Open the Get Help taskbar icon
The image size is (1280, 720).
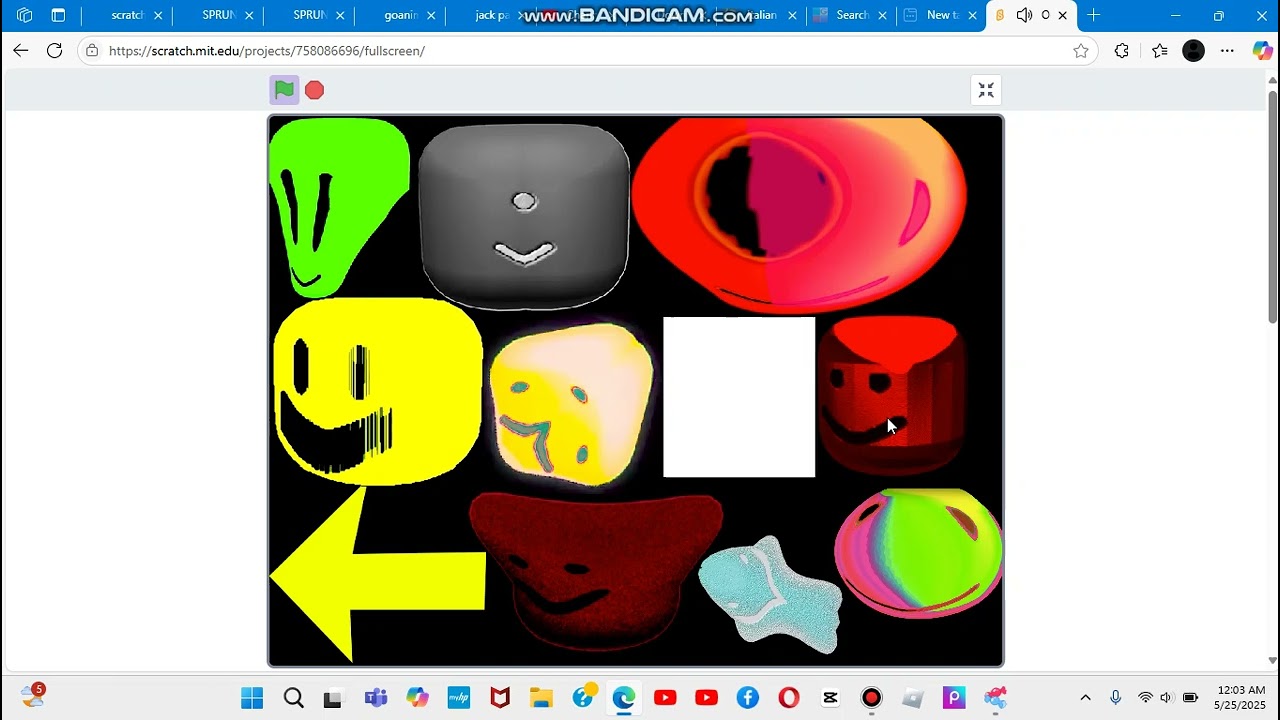tap(584, 696)
